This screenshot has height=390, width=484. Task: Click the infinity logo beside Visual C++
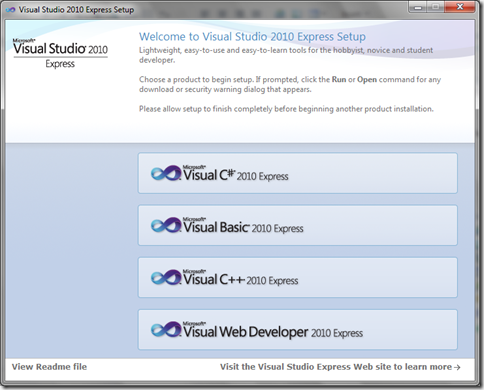(166, 278)
